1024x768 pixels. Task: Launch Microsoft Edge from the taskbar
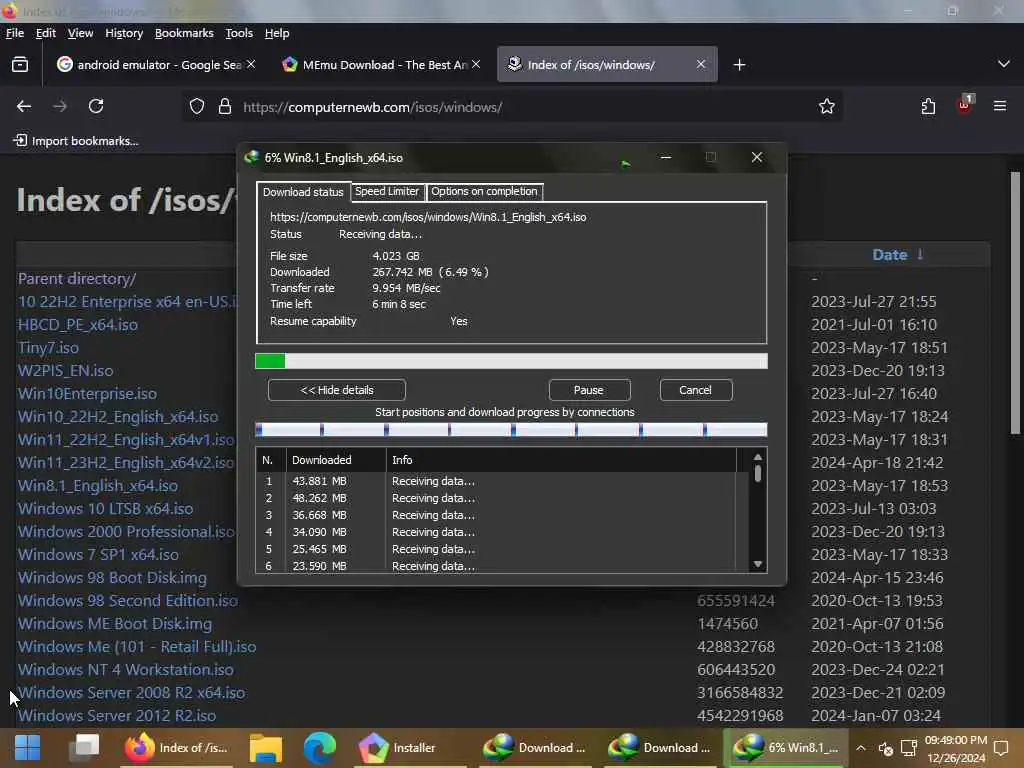pyautogui.click(x=320, y=748)
